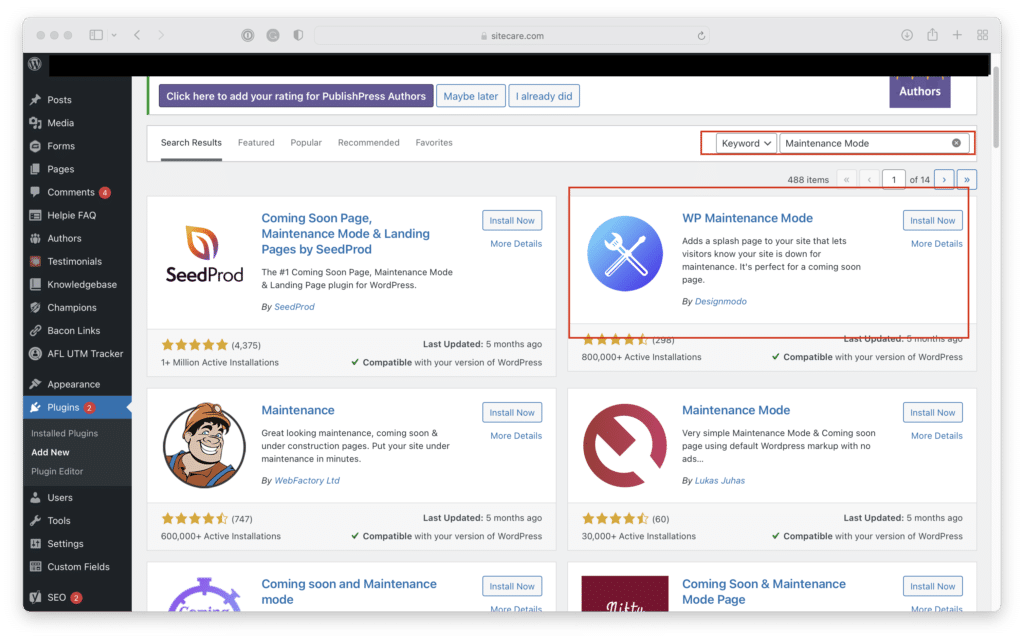
Task: Click the Knowledgebase icon
Action: click(35, 284)
